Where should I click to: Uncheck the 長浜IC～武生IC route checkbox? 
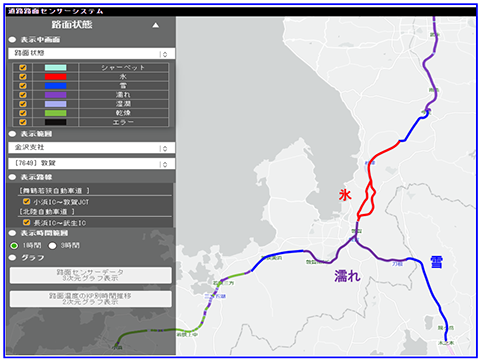[26, 222]
